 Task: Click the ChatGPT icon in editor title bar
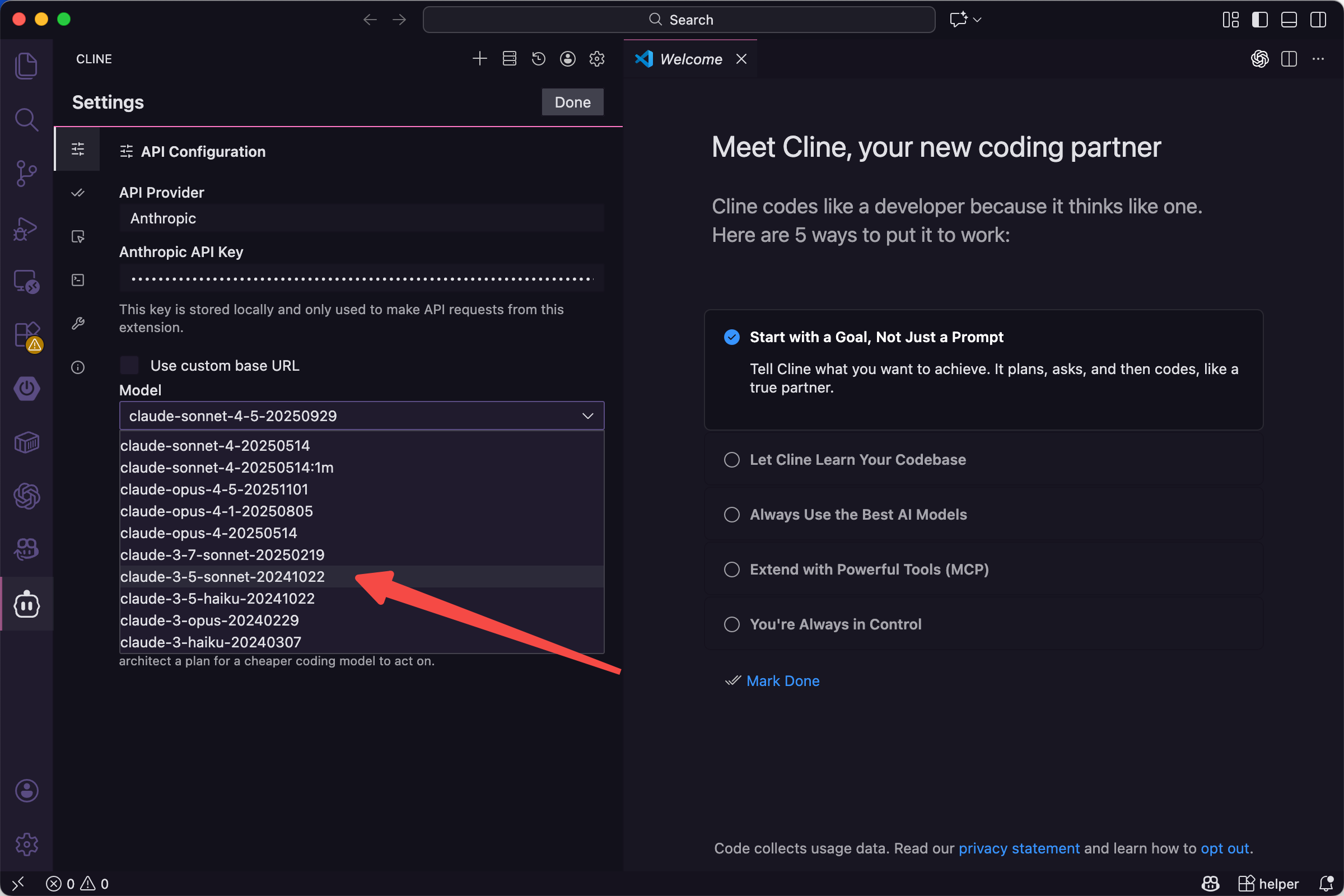[x=1259, y=58]
